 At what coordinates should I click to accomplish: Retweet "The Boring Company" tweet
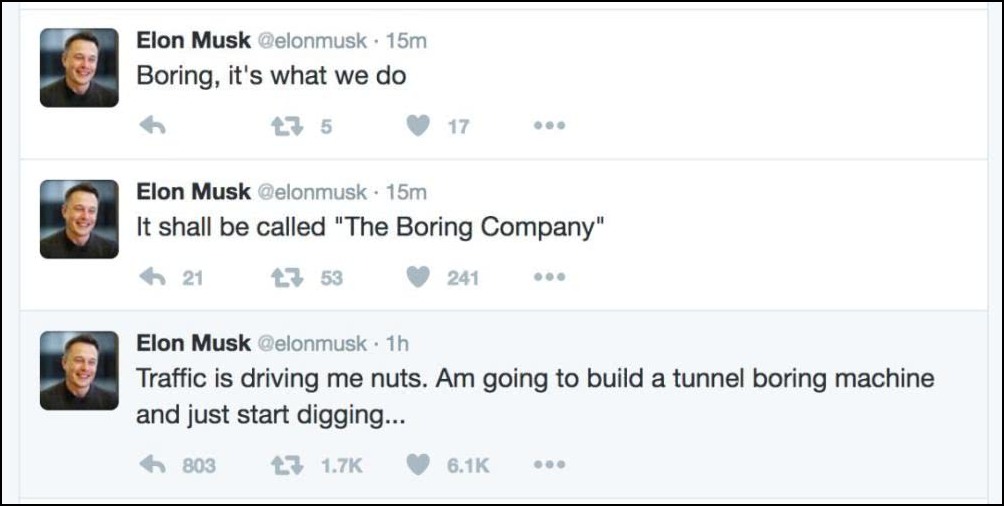(x=284, y=277)
